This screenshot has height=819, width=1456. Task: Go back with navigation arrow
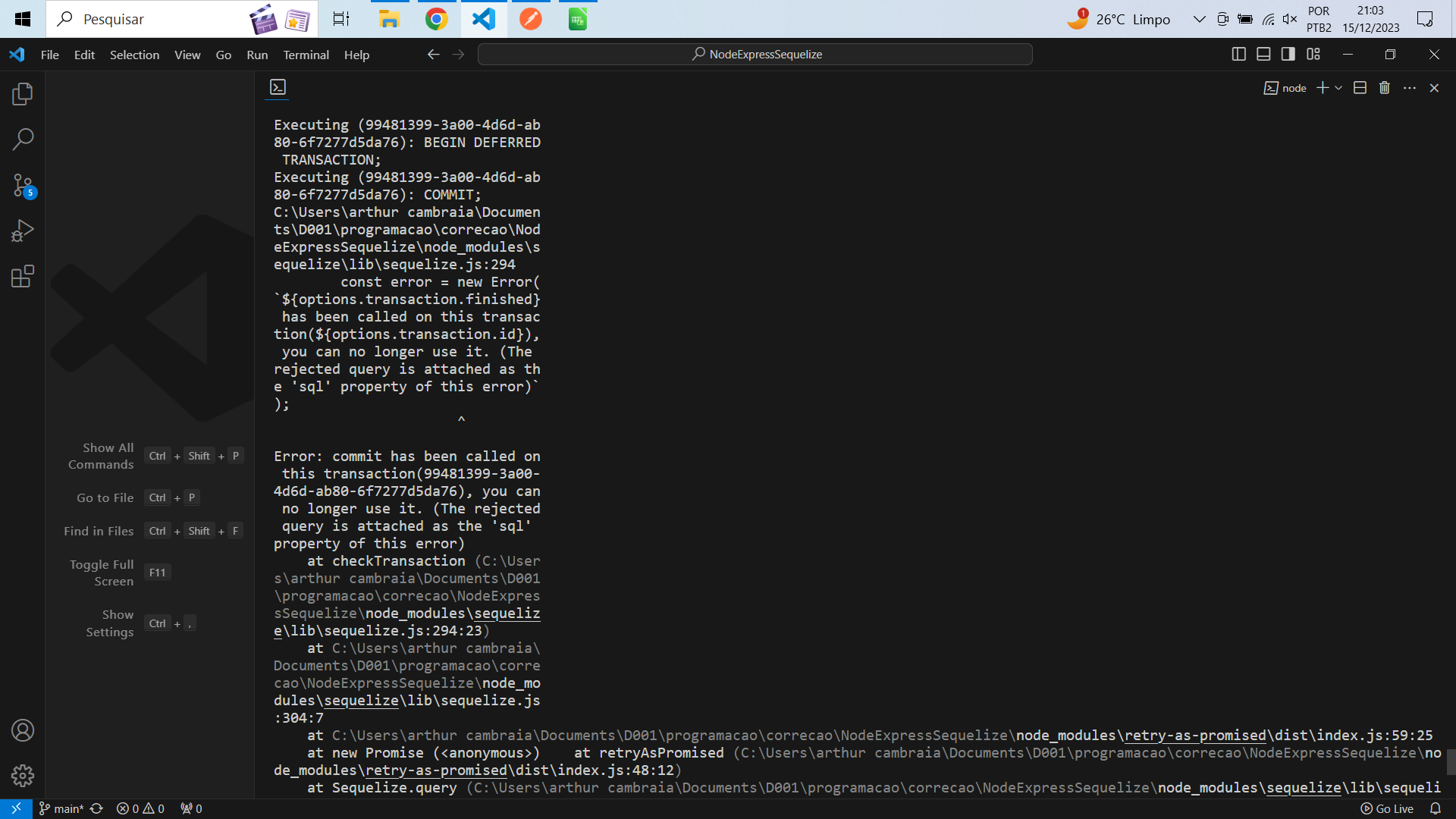(x=433, y=54)
